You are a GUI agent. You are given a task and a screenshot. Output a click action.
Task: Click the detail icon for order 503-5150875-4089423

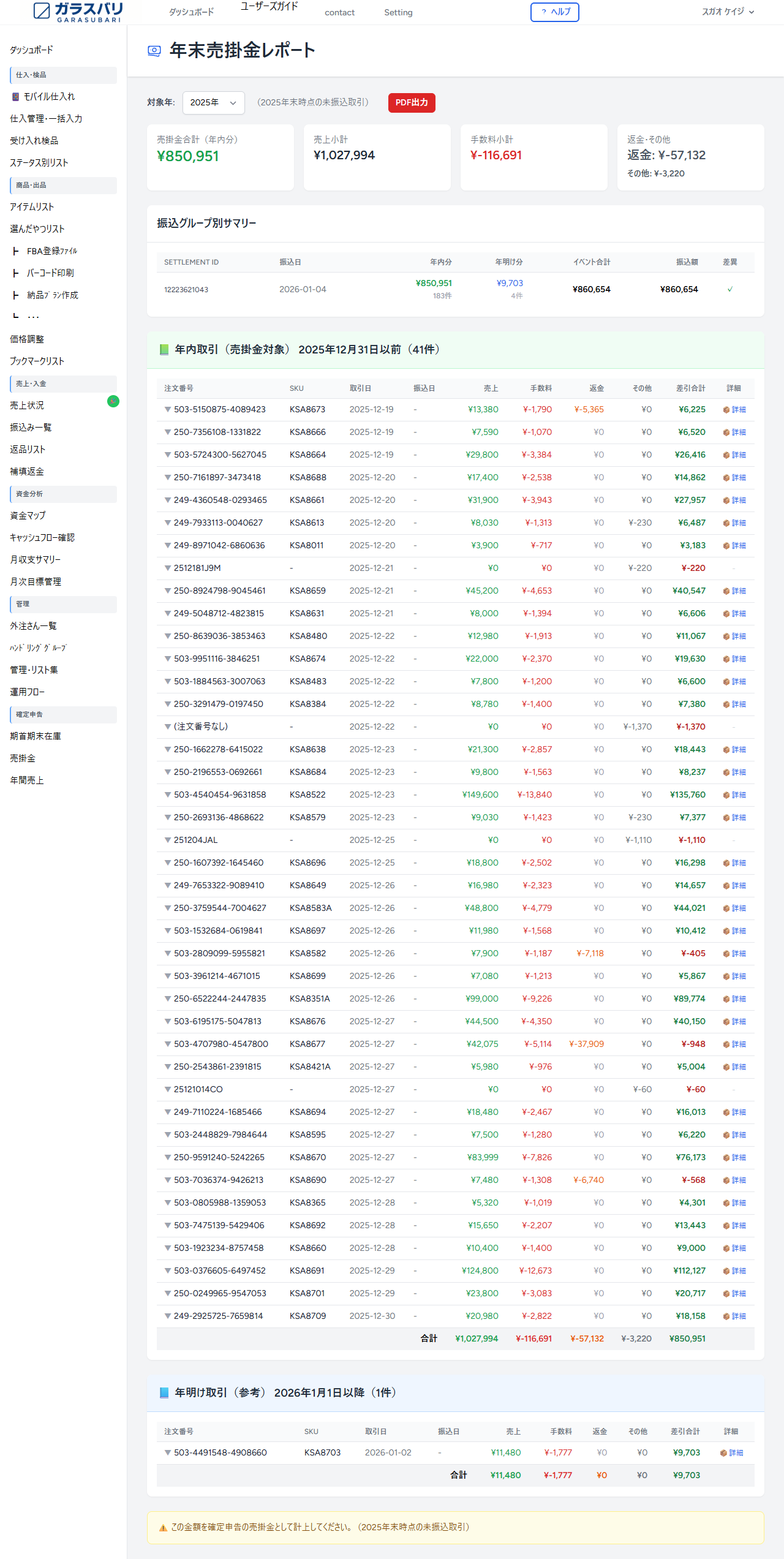coord(726,410)
